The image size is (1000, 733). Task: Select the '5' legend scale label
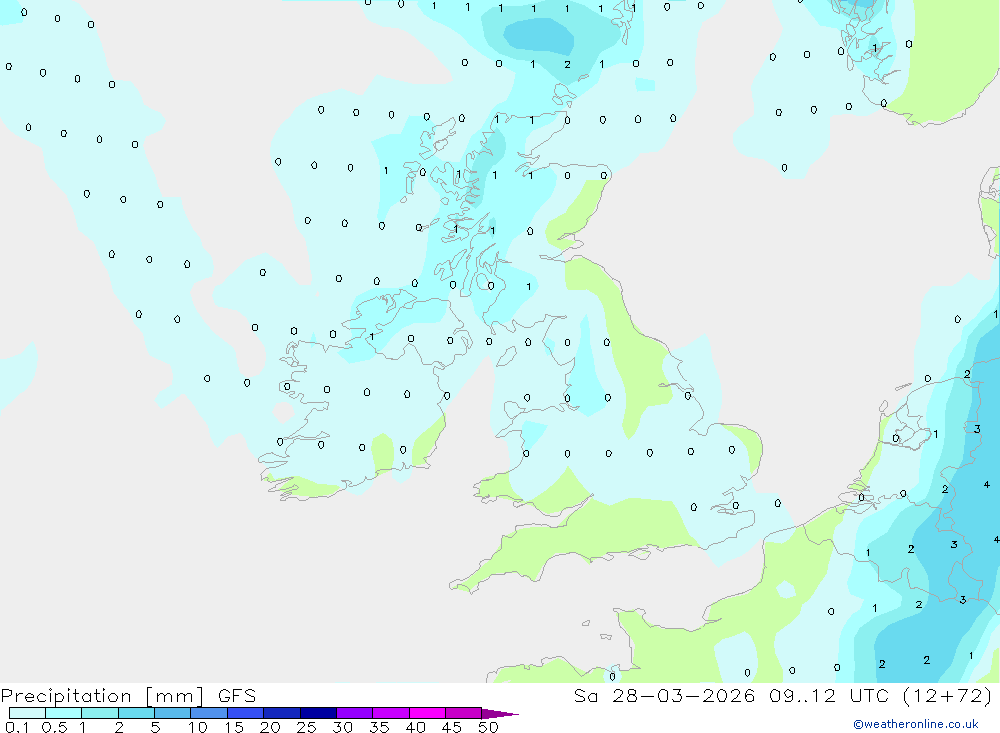coord(156,727)
